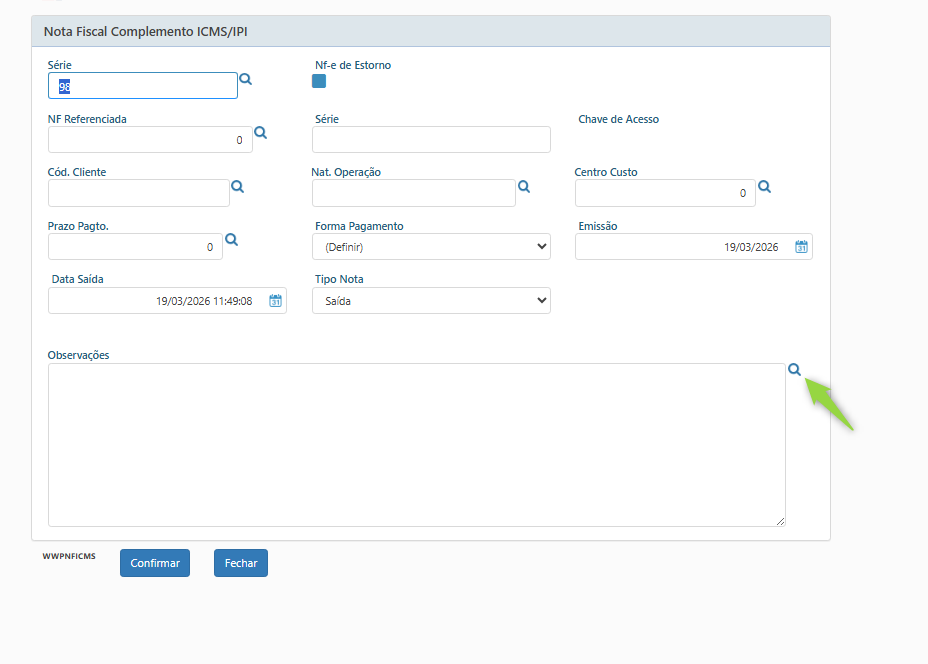Expand the Forma Pagamento dropdown
Screen dimensions: 928x664
[x=431, y=247]
